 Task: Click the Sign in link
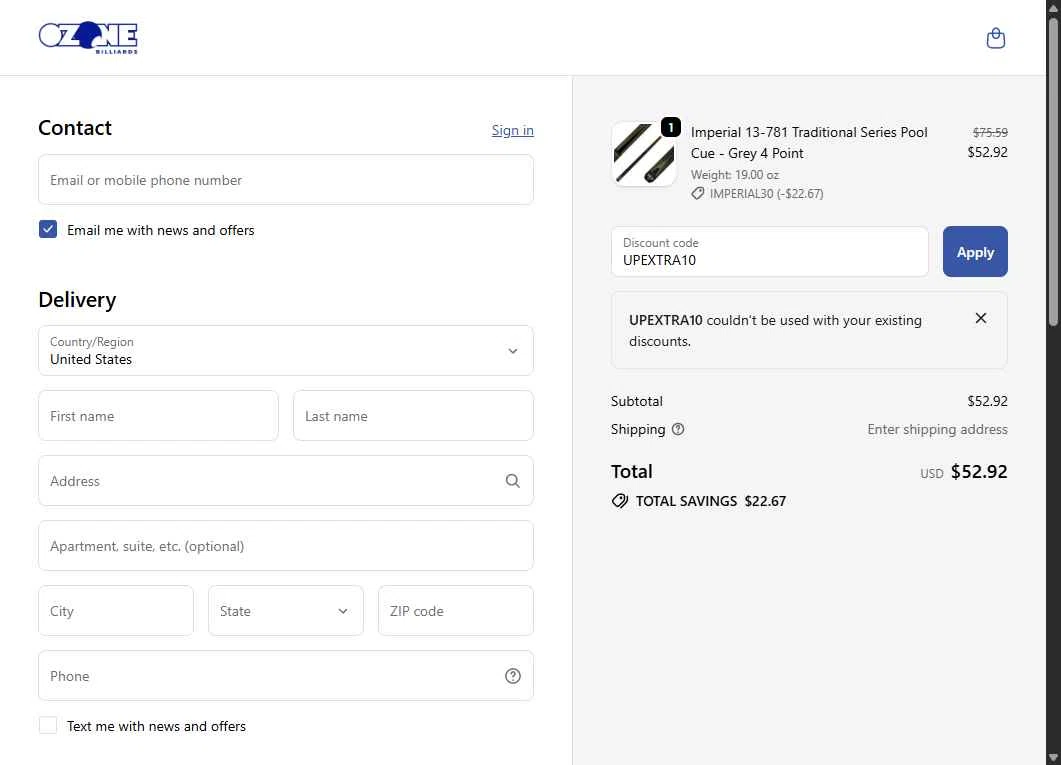click(x=512, y=130)
